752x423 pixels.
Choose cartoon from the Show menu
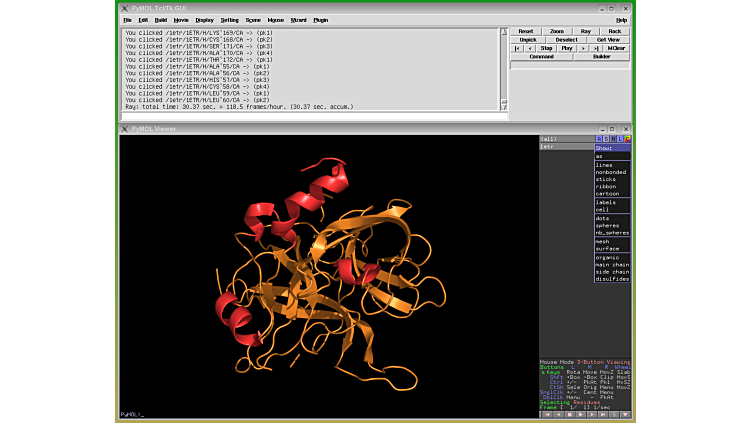click(608, 194)
